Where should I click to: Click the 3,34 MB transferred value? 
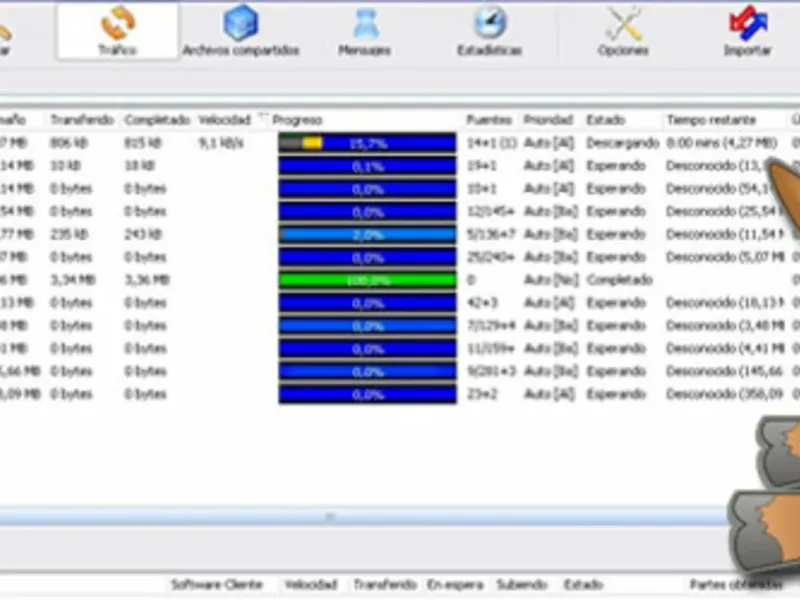pos(73,280)
